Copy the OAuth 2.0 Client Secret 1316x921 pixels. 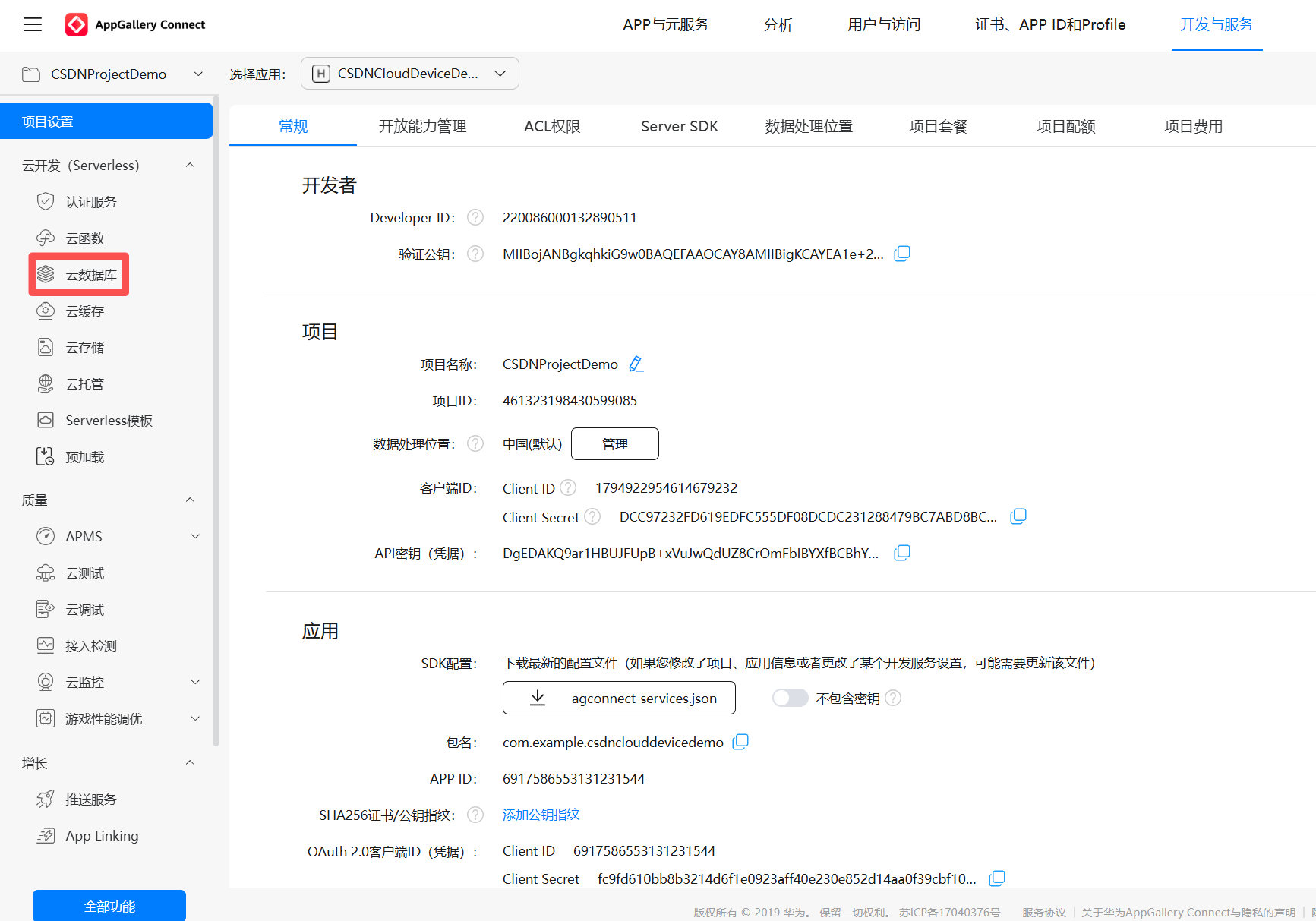click(997, 878)
